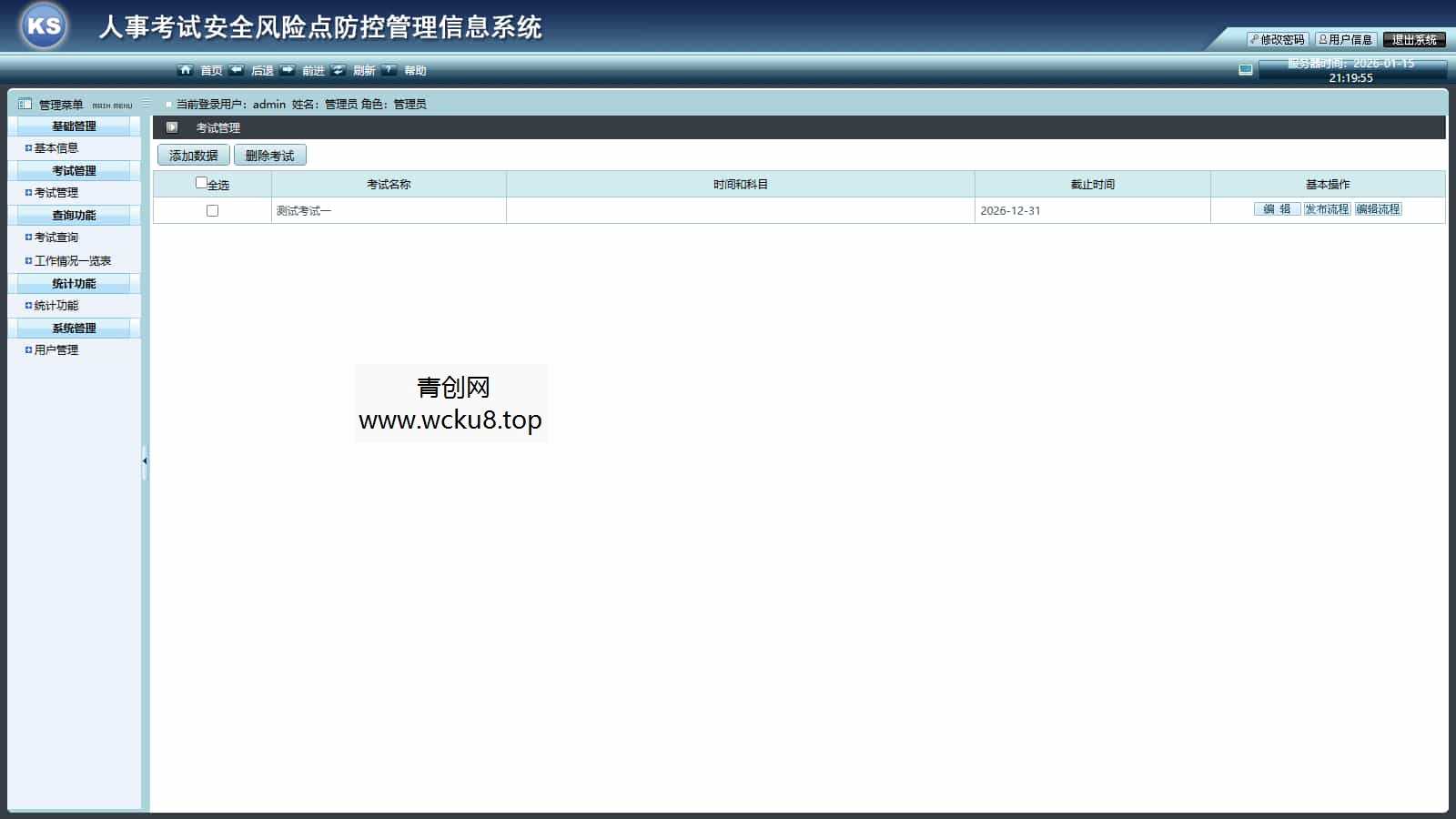Collapse the sidebar using the arrow handle
This screenshot has width=1456, height=819.
pos(147,461)
